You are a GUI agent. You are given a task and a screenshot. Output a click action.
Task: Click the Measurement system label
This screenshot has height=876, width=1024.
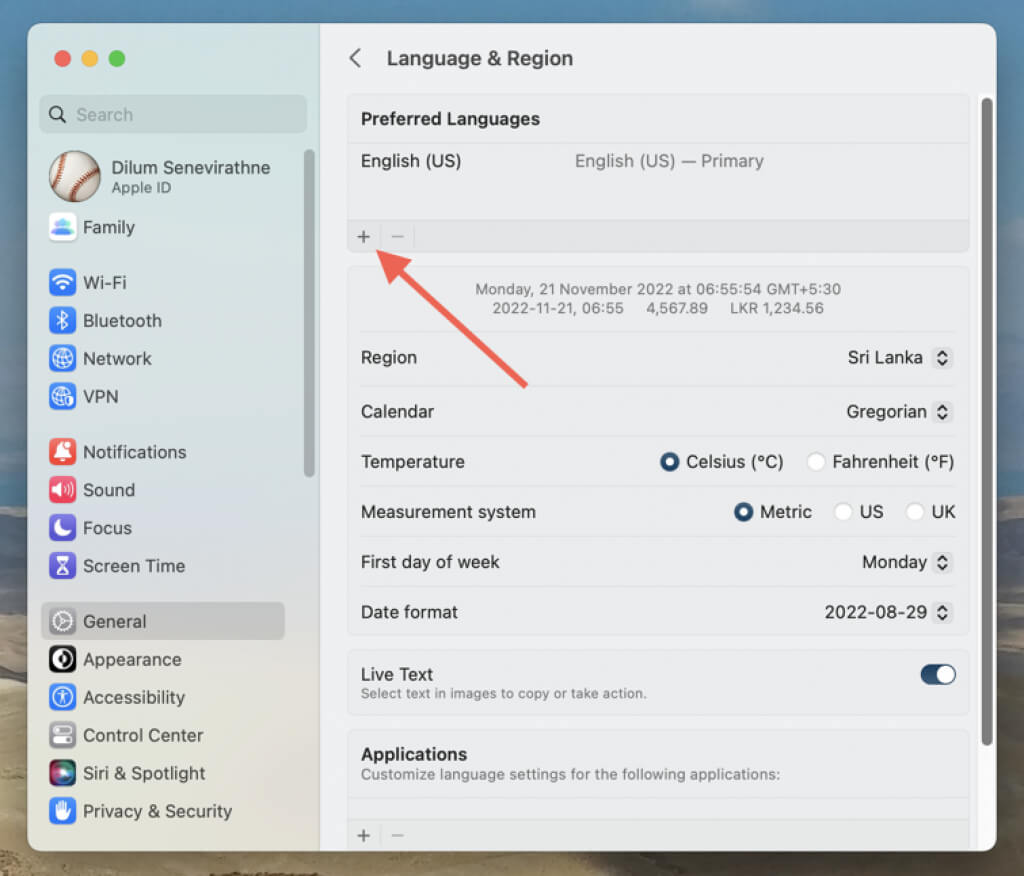click(448, 512)
